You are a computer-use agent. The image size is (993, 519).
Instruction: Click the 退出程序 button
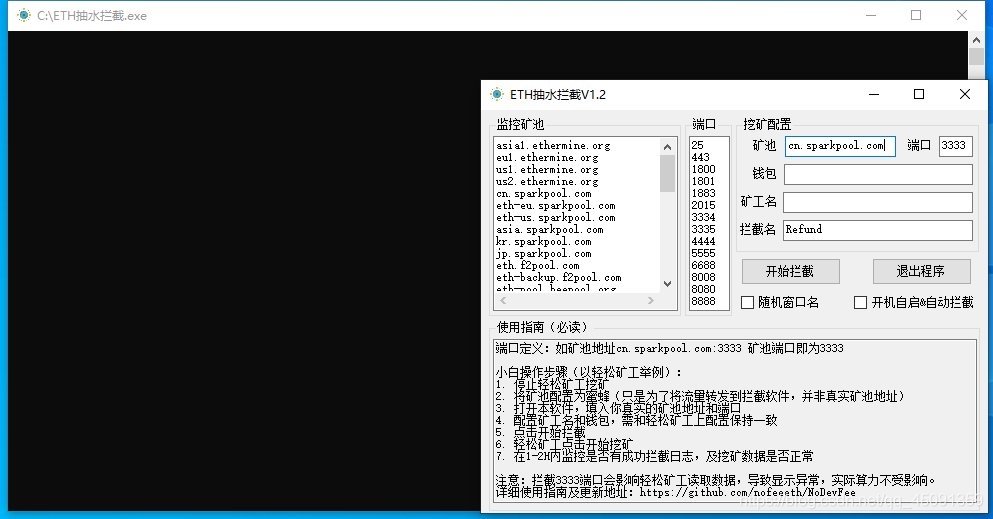coord(921,272)
